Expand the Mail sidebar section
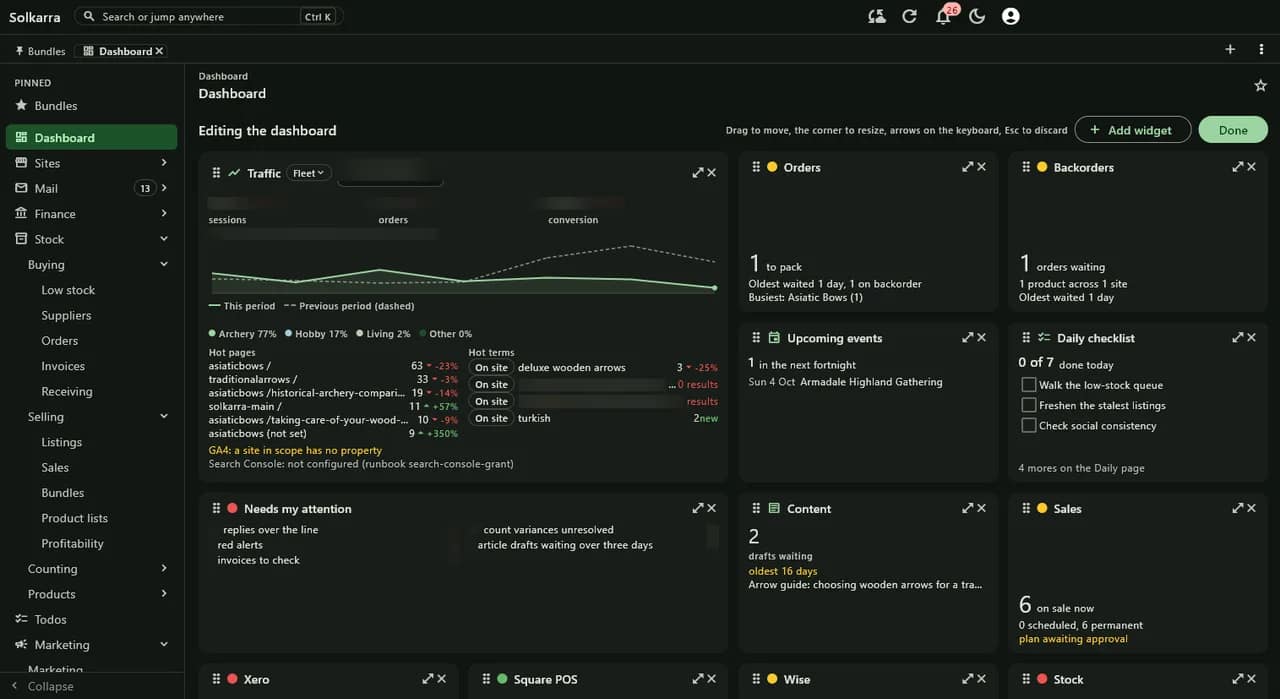The width and height of the screenshot is (1280, 699). pyautogui.click(x=164, y=188)
